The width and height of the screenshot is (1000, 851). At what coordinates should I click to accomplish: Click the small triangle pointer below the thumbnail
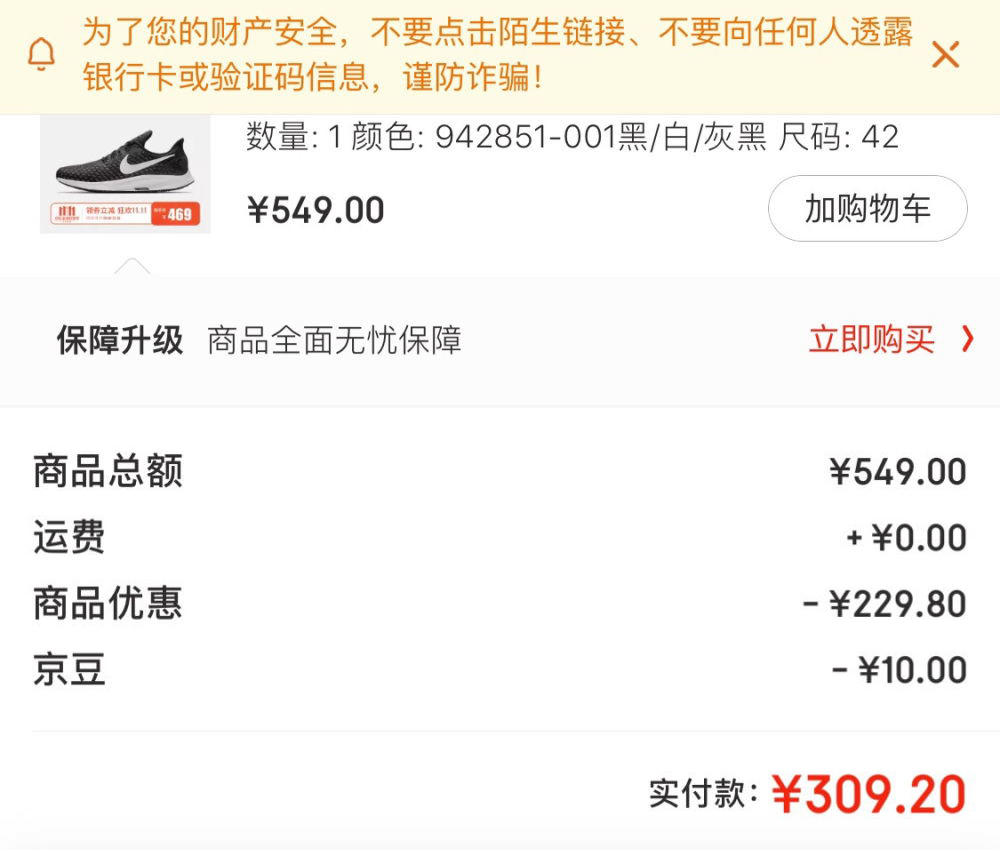coord(132,266)
